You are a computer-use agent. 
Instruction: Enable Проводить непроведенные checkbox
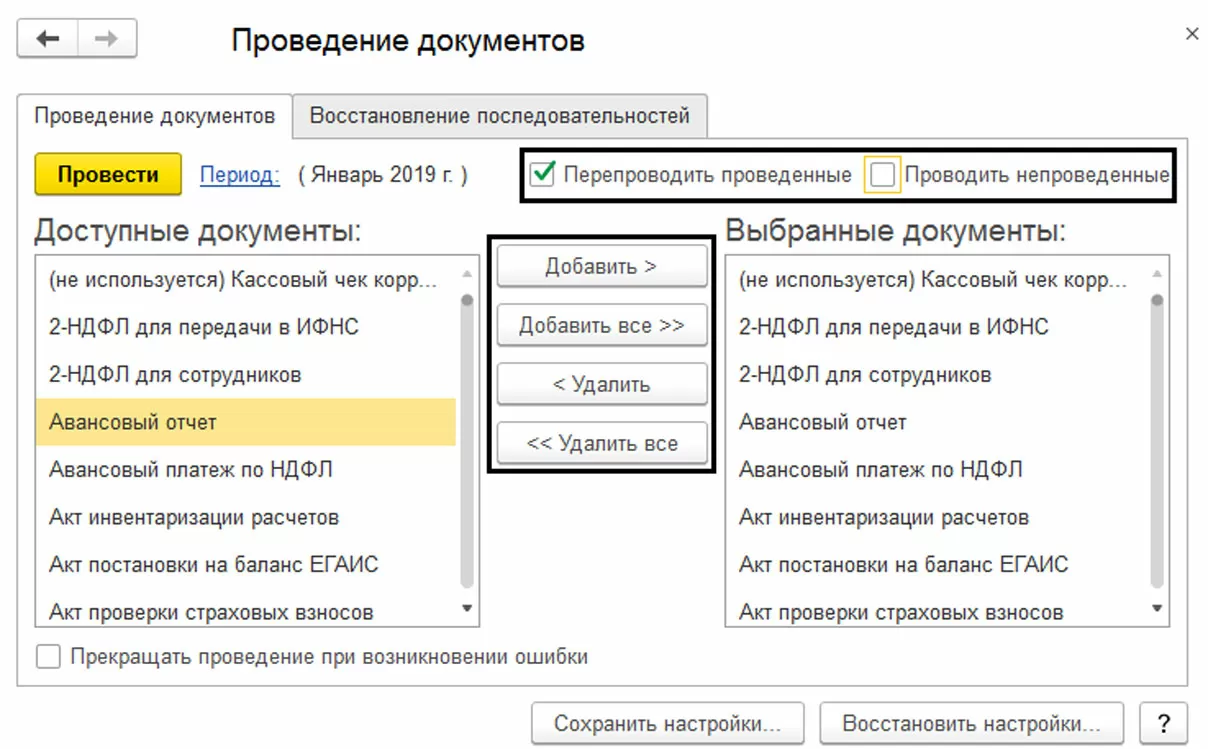pos(882,175)
